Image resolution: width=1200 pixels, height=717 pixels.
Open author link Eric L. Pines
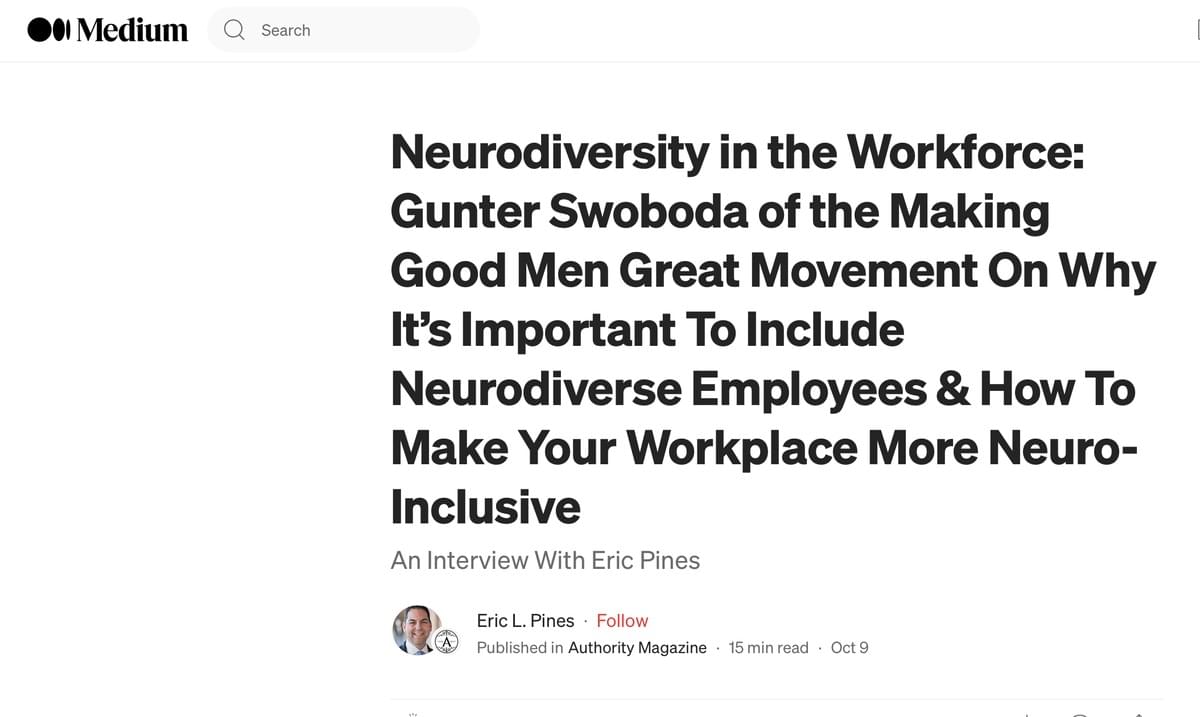pos(525,621)
